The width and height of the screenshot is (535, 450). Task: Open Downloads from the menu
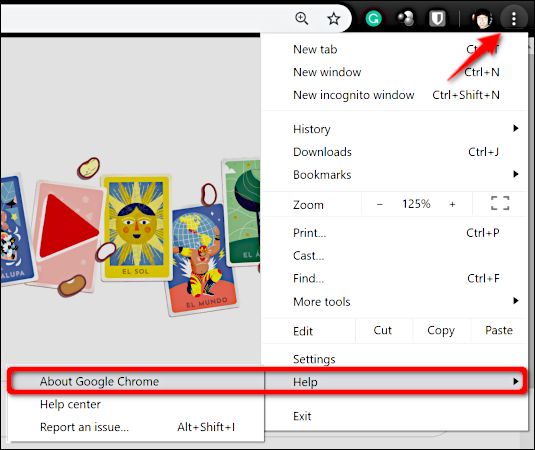tap(394, 152)
